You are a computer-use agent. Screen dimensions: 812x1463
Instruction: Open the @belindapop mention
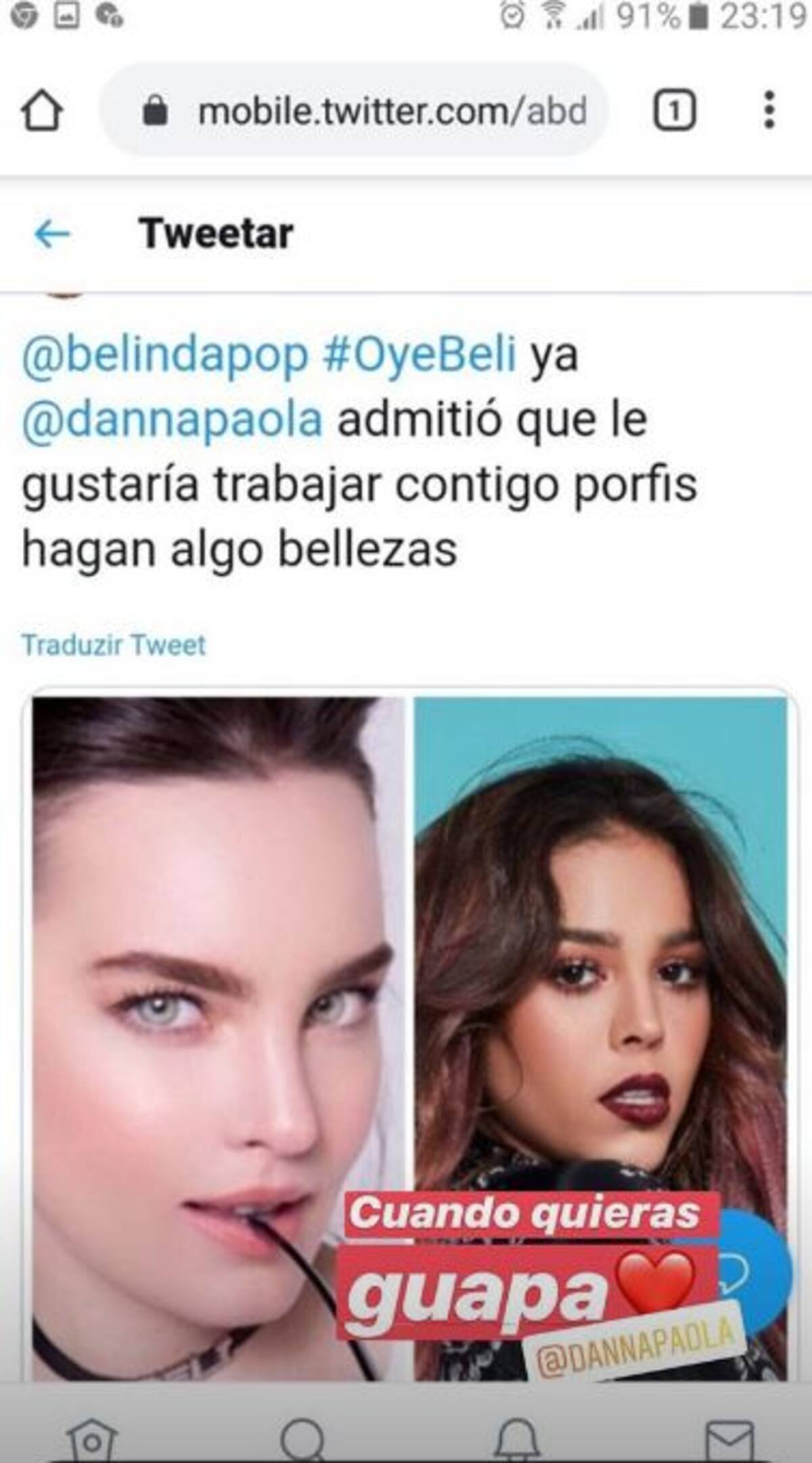pyautogui.click(x=165, y=354)
